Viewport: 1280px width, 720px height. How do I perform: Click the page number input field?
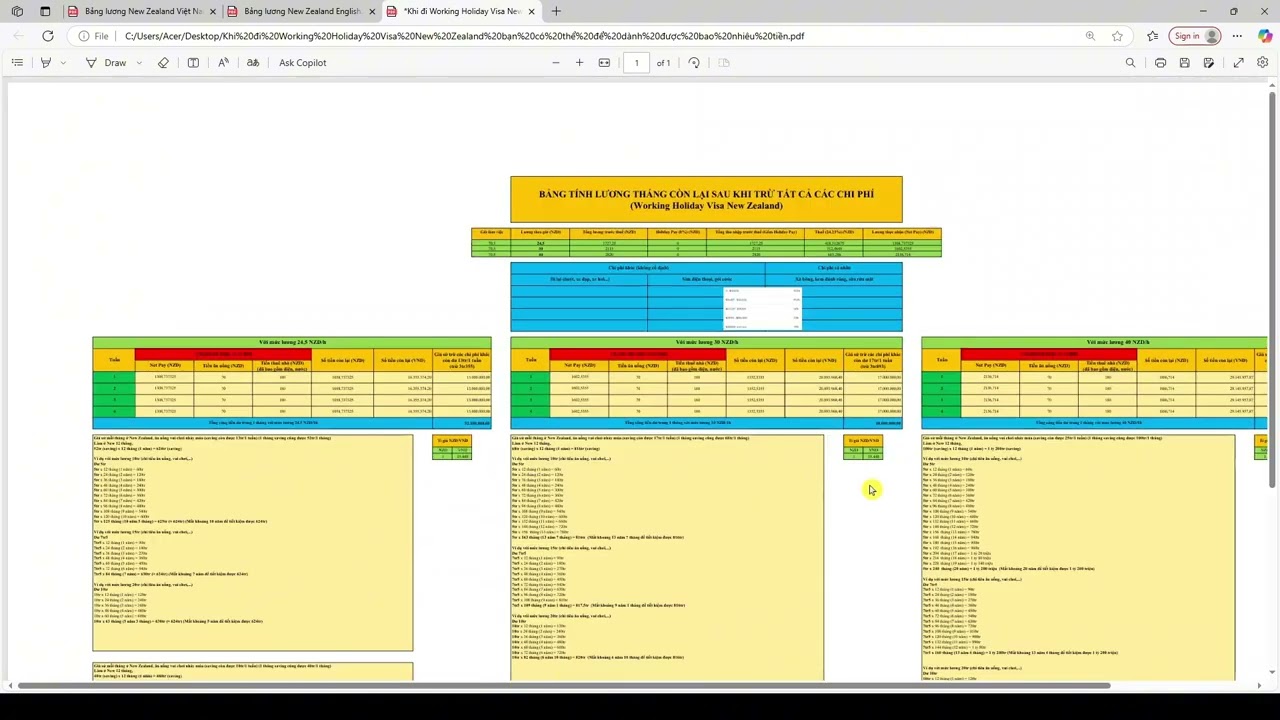tap(636, 62)
